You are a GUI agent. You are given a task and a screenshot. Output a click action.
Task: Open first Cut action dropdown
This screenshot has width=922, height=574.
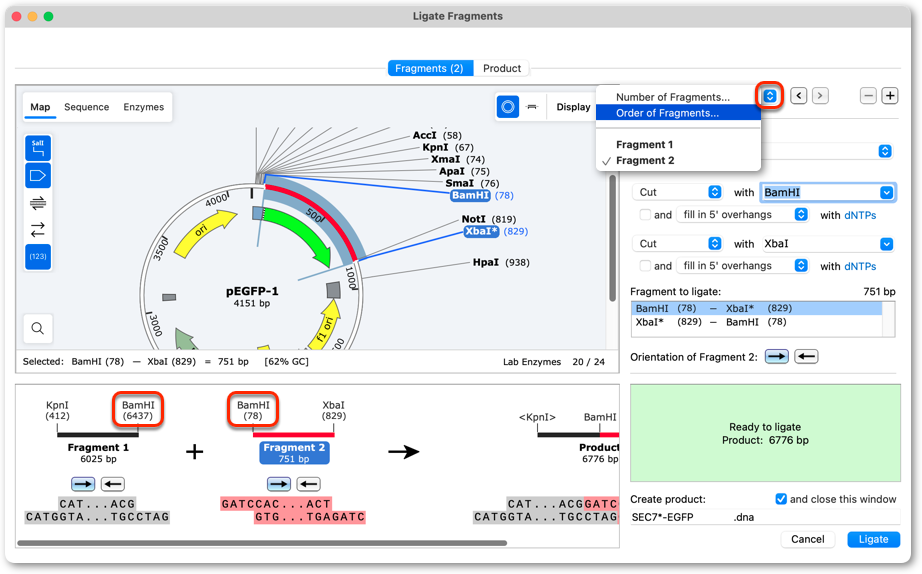679,192
